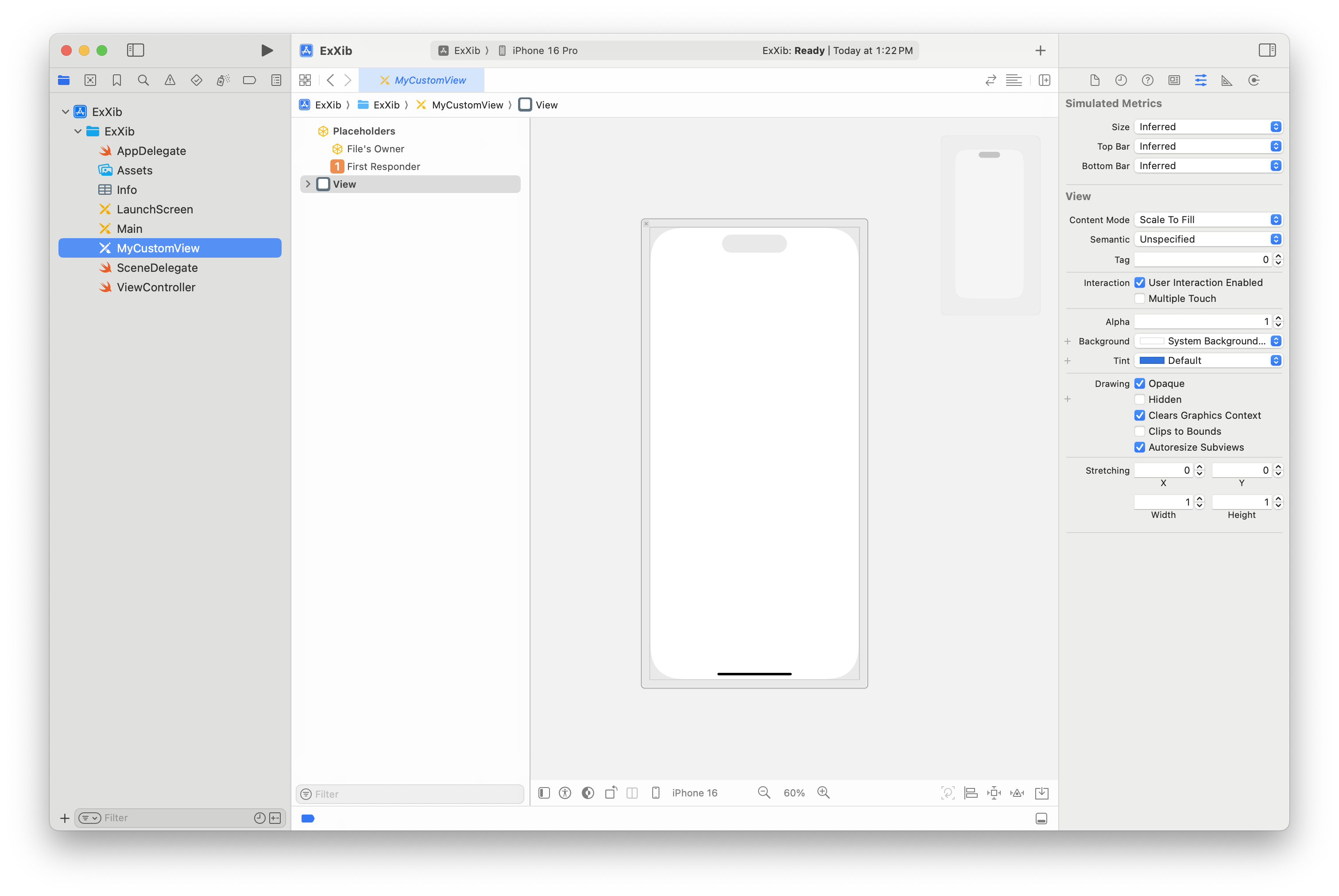Screen dimensions: 1339x896
Task: Open the Find navigator magnifier icon
Action: pyautogui.click(x=143, y=81)
